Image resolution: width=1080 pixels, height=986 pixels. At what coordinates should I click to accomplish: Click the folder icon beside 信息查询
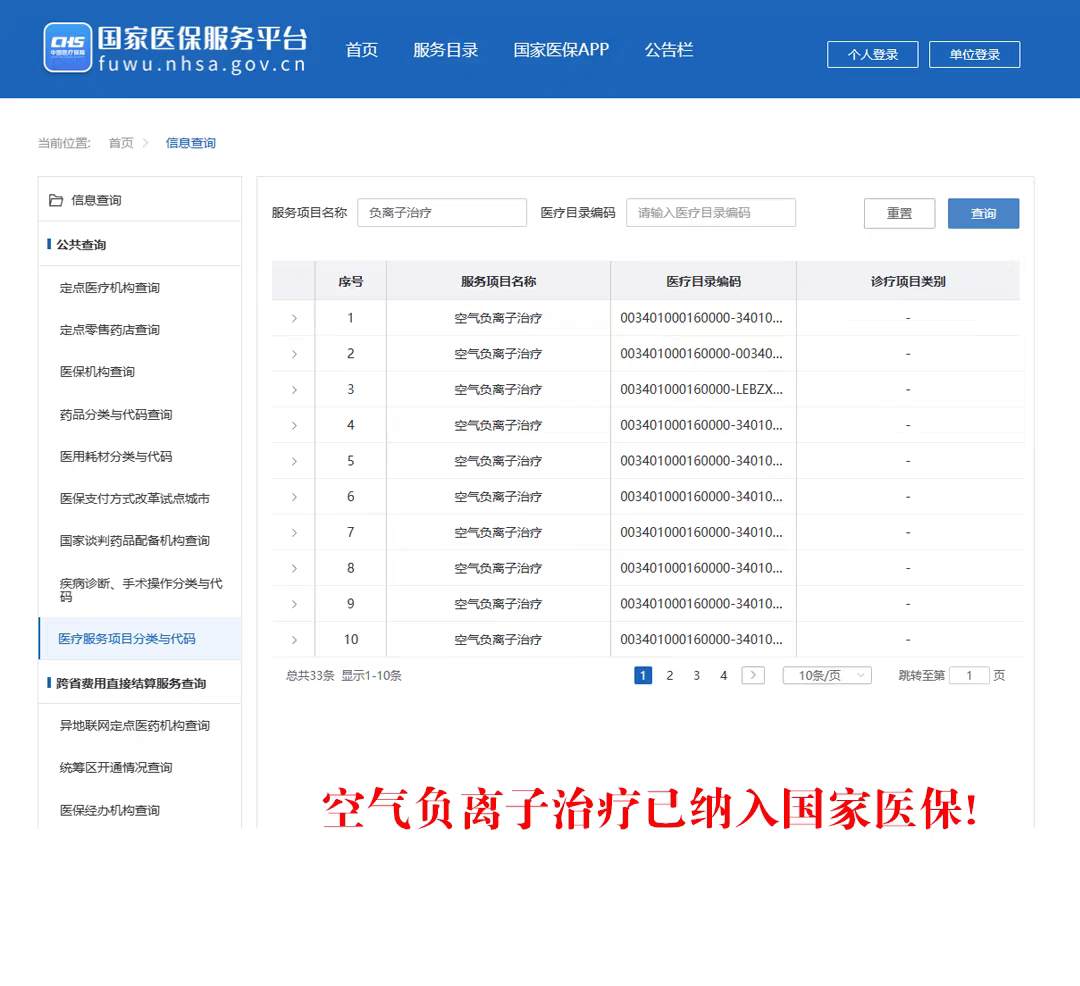pyautogui.click(x=56, y=200)
